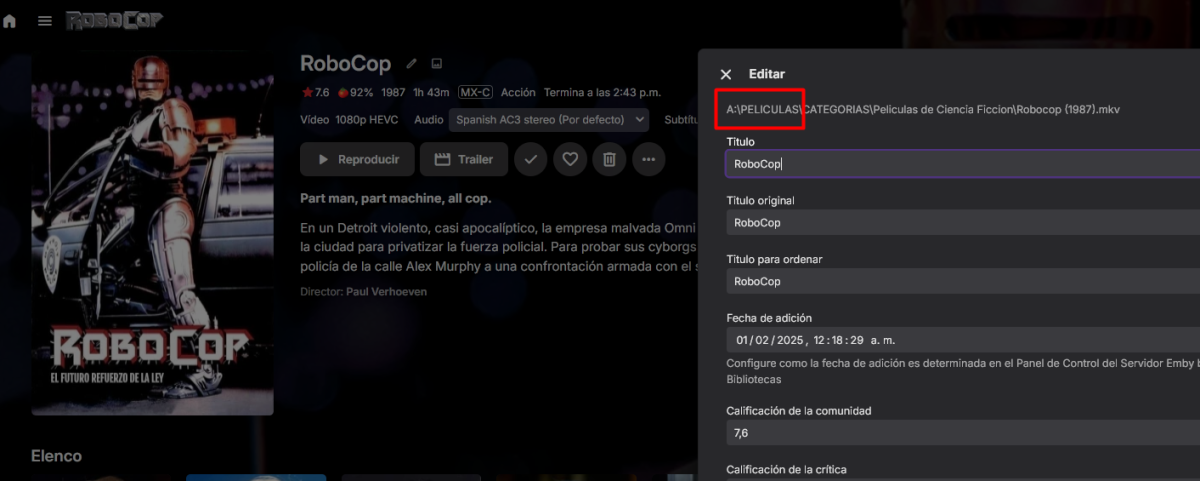Open more options three-dots button

pyautogui.click(x=648, y=159)
